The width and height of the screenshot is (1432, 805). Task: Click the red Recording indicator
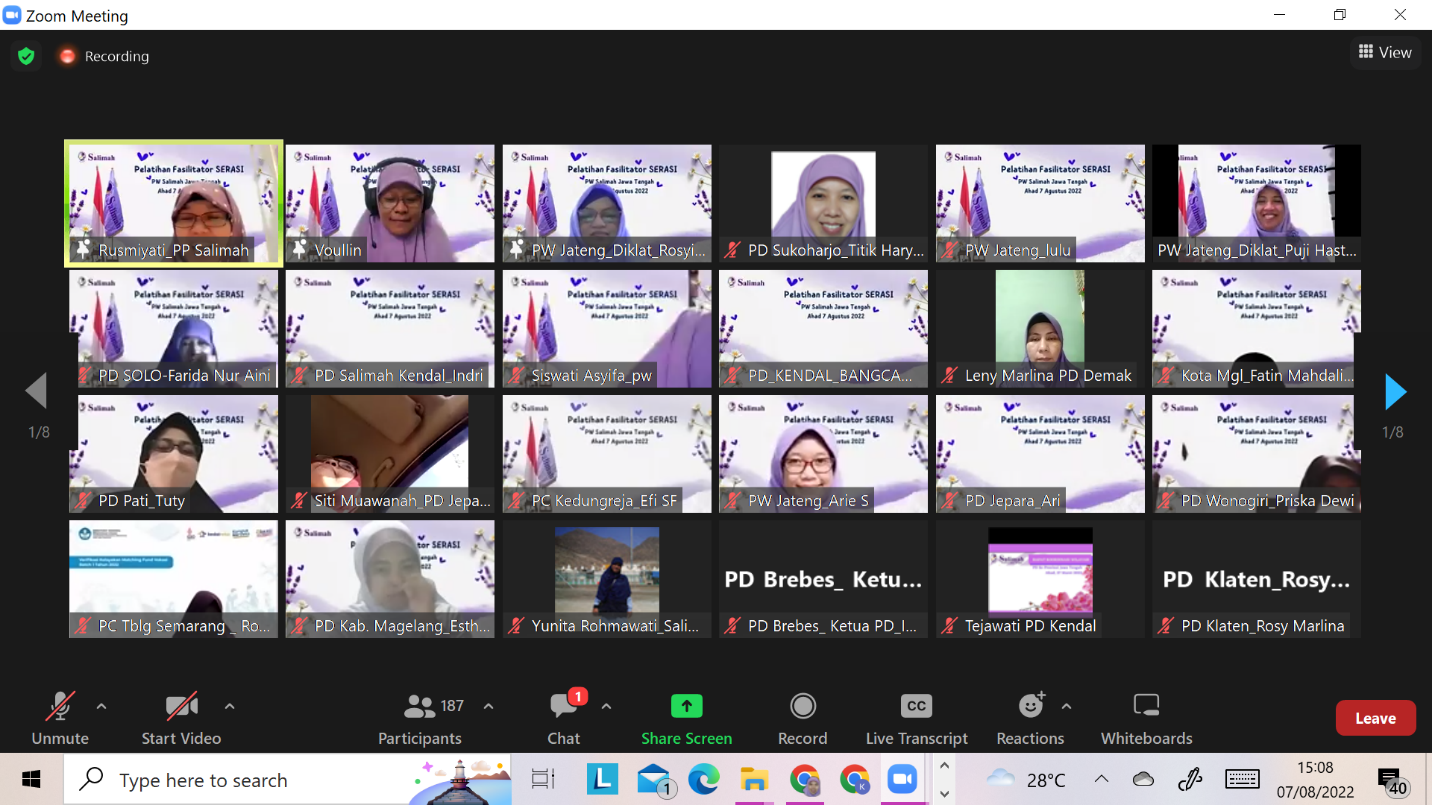click(x=103, y=56)
